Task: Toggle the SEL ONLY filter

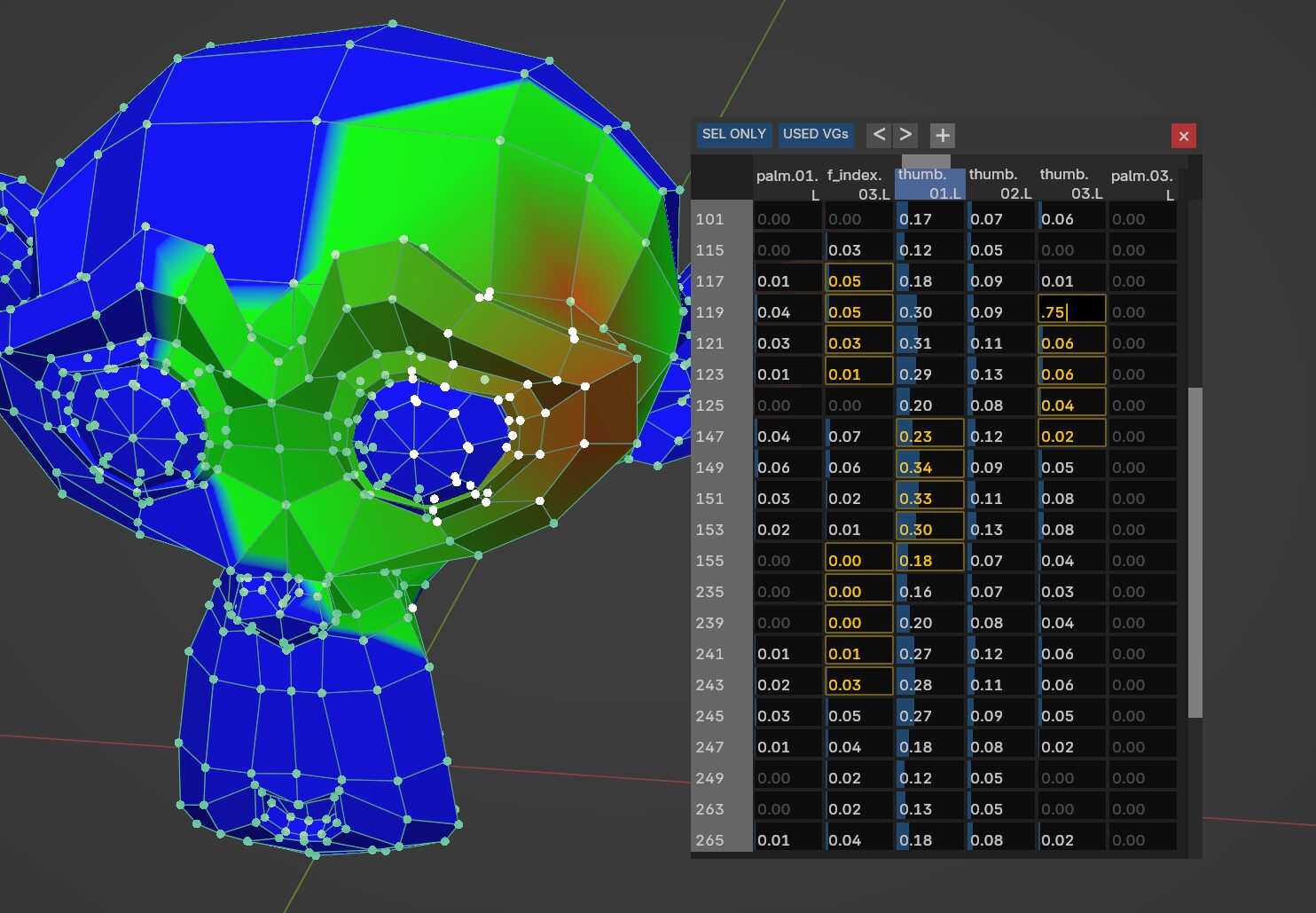Action: [733, 135]
